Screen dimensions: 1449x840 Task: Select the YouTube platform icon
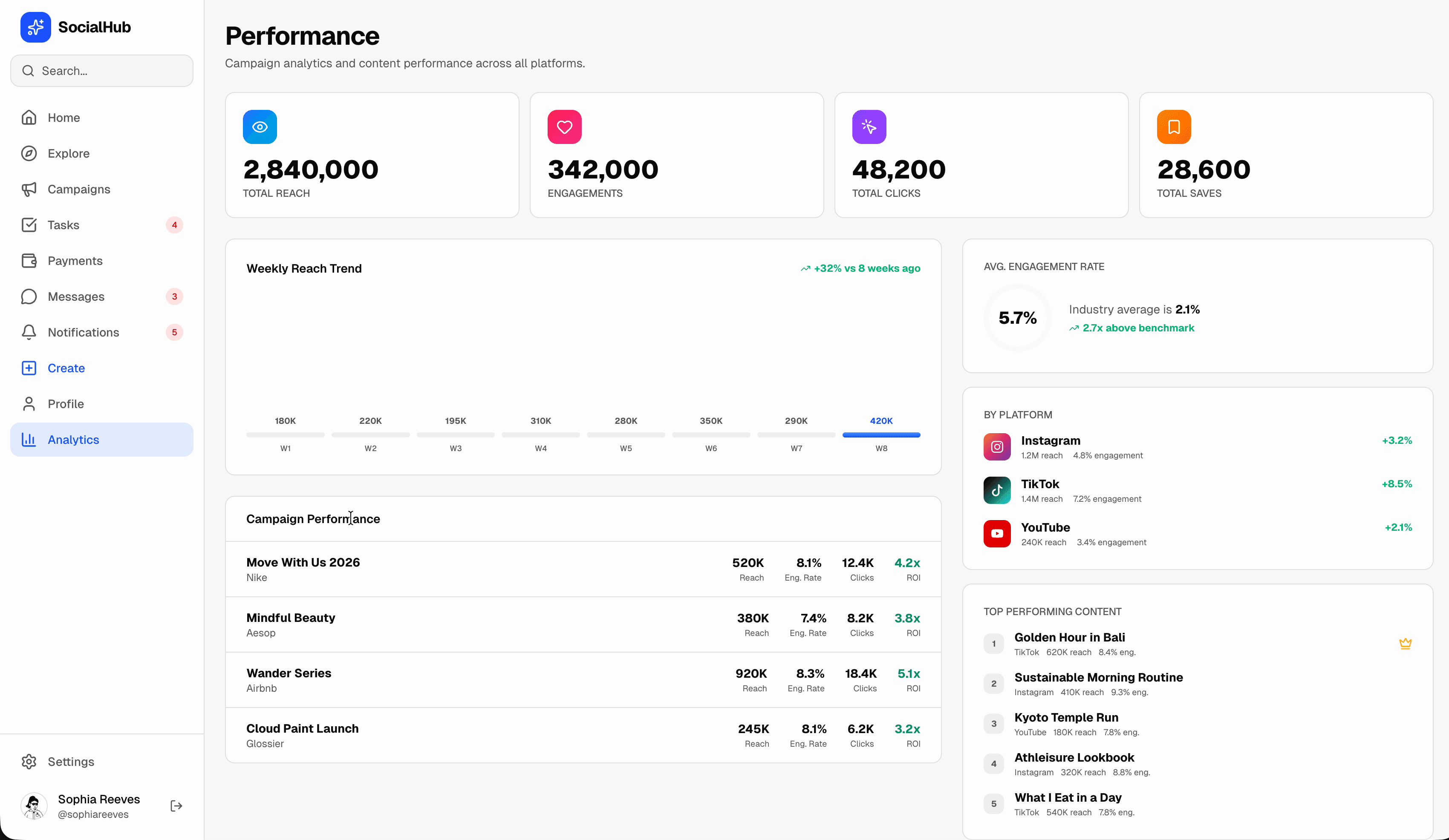(x=997, y=533)
